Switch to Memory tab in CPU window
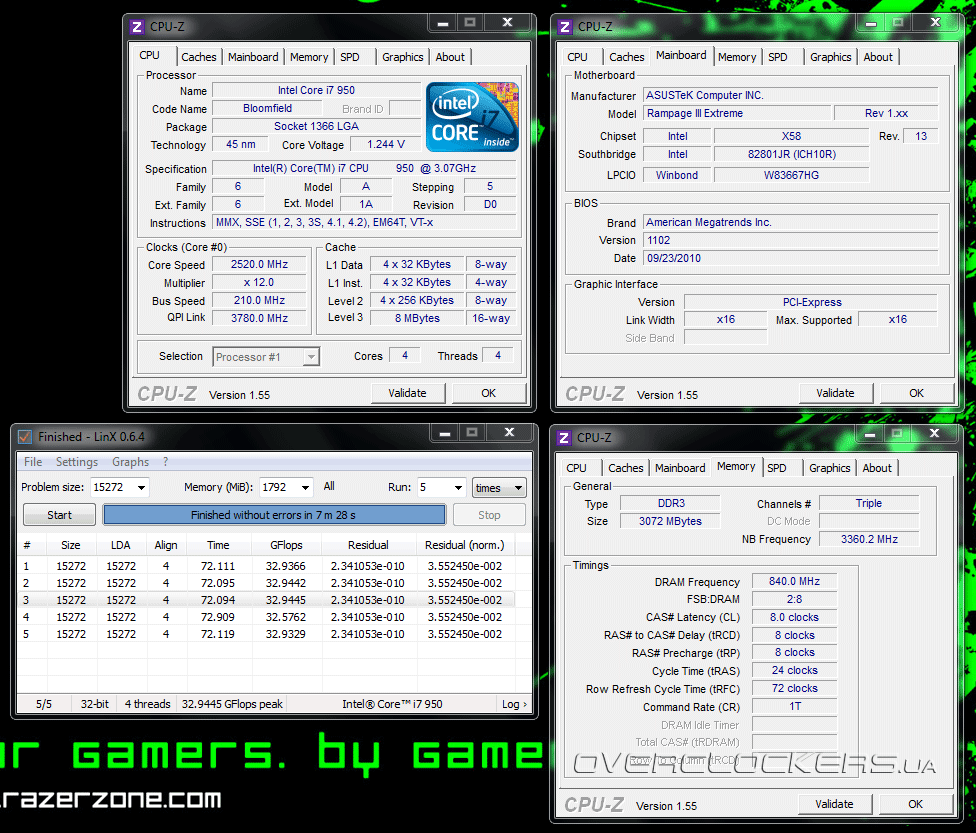This screenshot has height=833, width=976. pyautogui.click(x=309, y=57)
